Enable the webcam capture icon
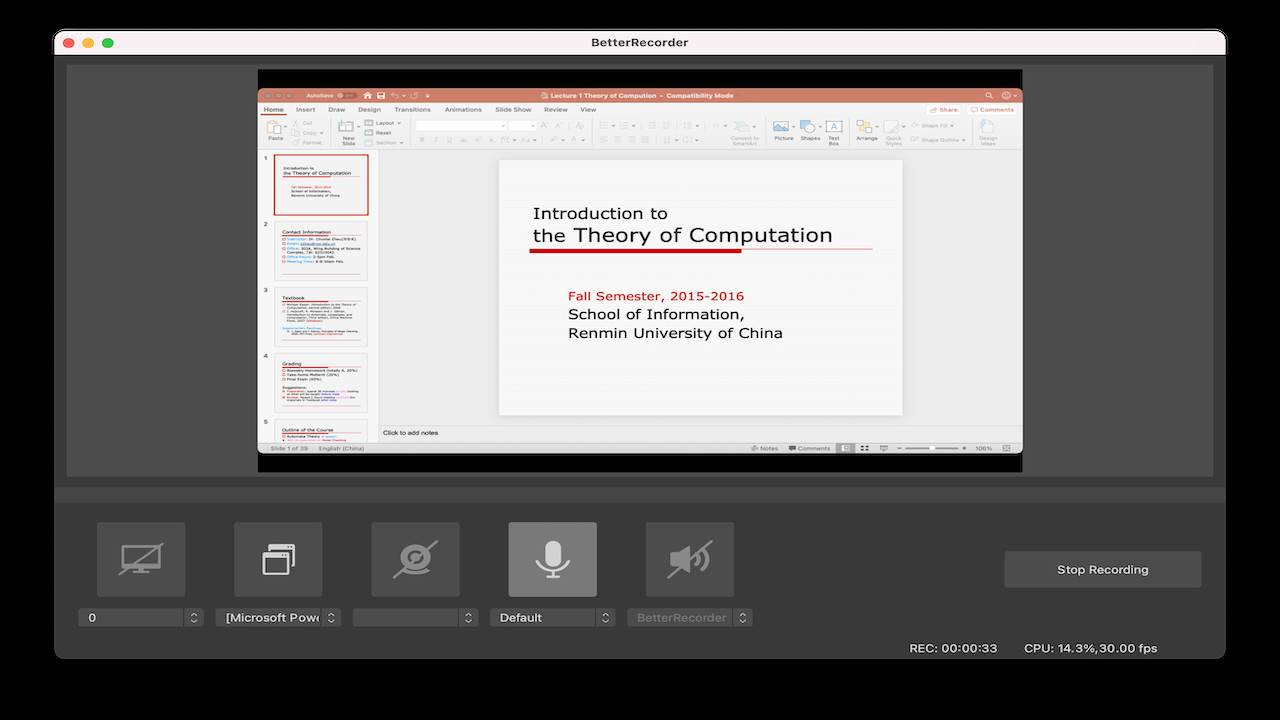Screen dimensions: 1280x720 click(x=415, y=559)
